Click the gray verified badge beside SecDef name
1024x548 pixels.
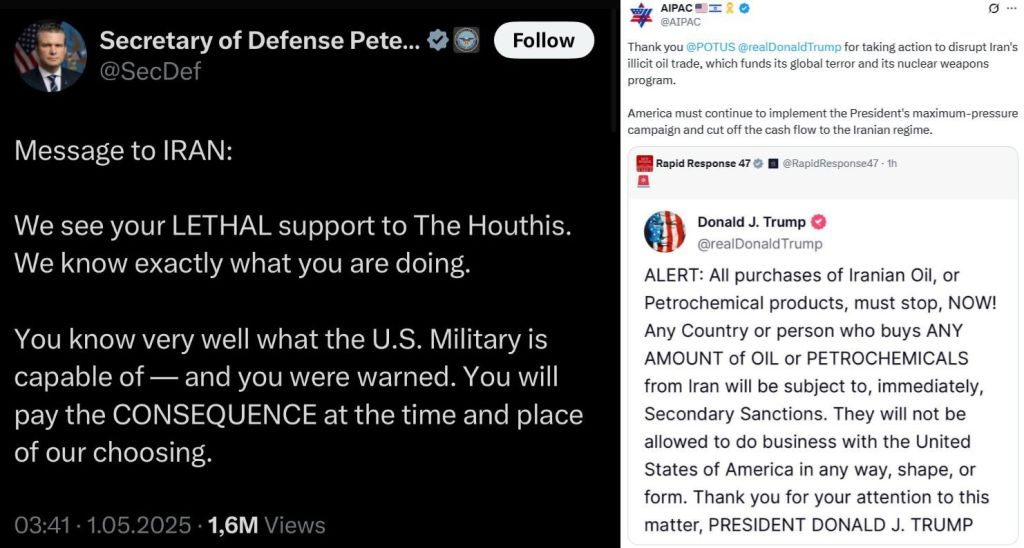[438, 41]
